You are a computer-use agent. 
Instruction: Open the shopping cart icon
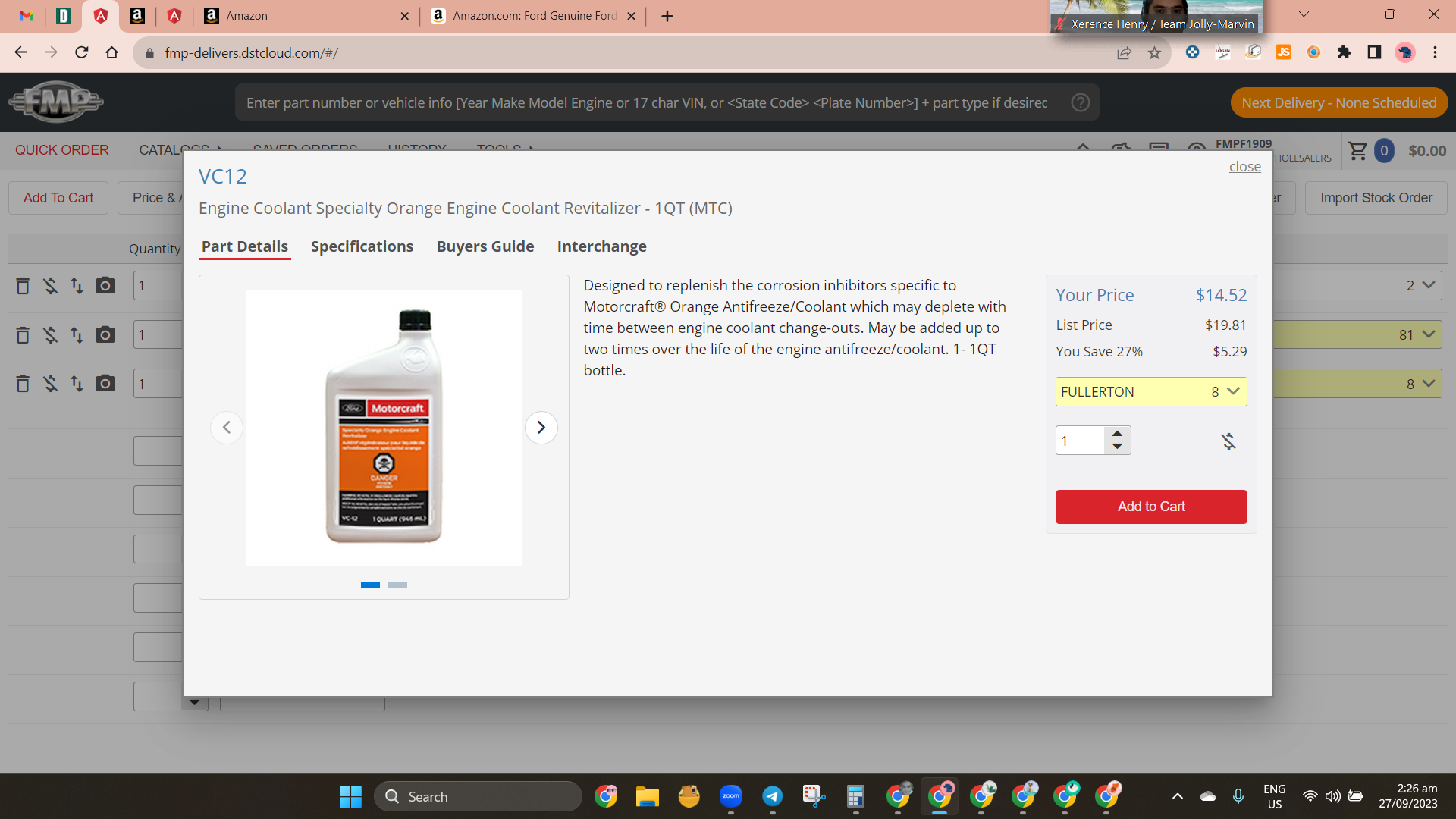1357,151
